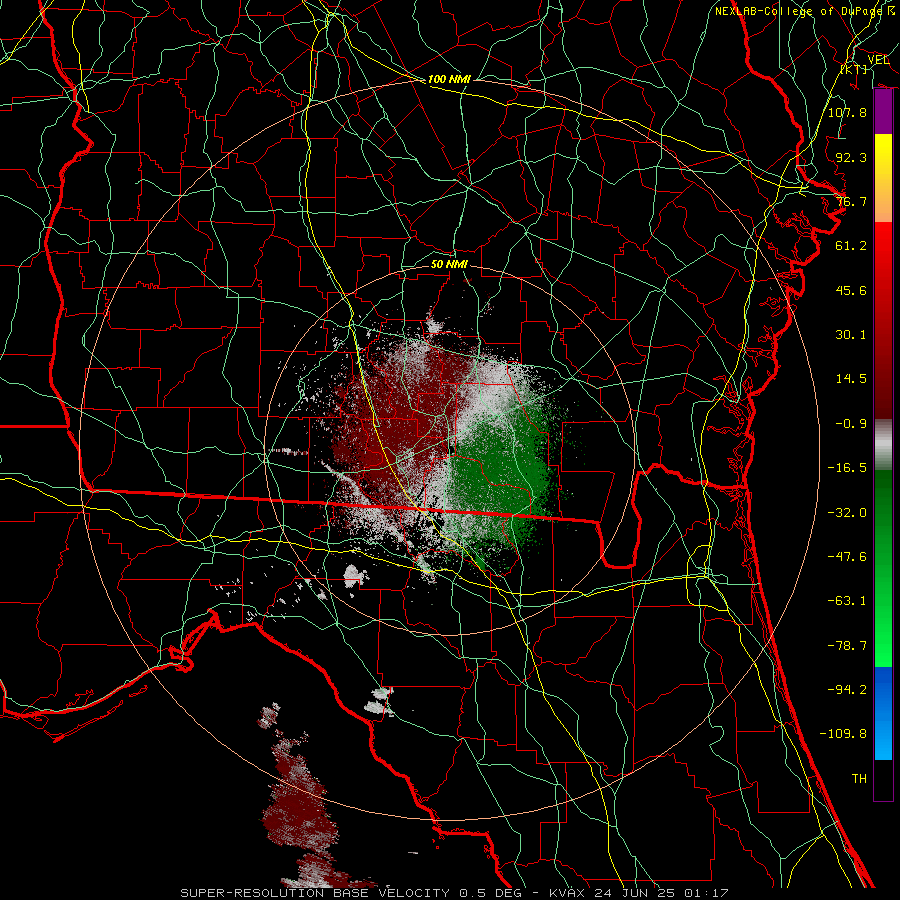Click the -16.5 scale value
Screen dimensions: 900x900
pos(847,468)
